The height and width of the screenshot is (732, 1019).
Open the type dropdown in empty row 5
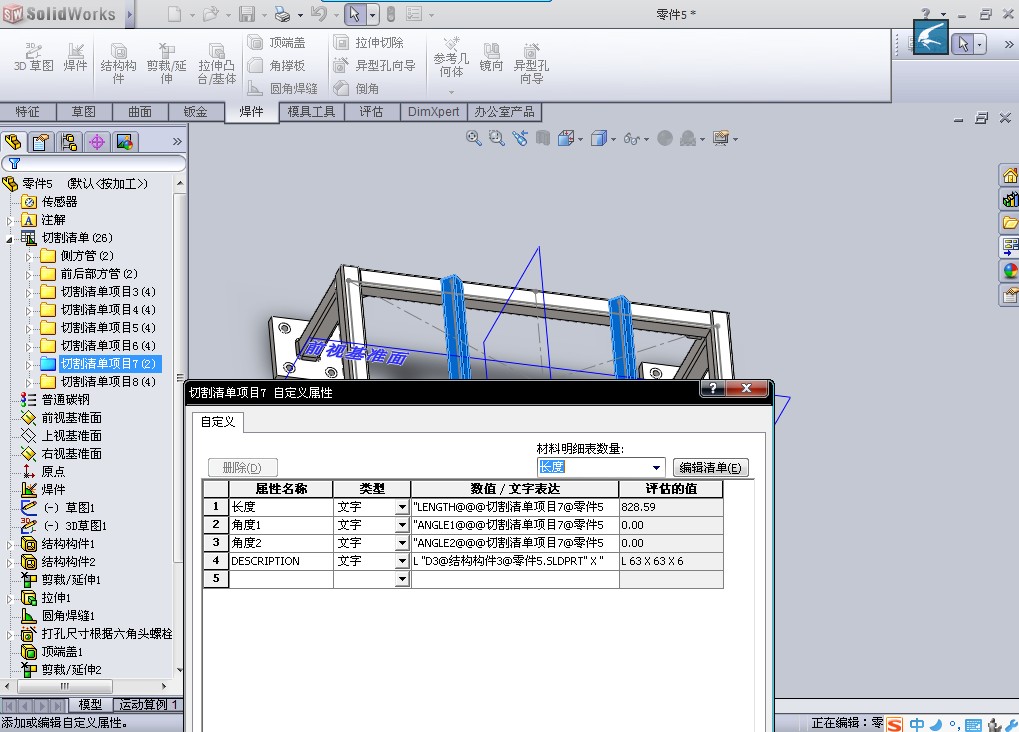click(x=402, y=579)
